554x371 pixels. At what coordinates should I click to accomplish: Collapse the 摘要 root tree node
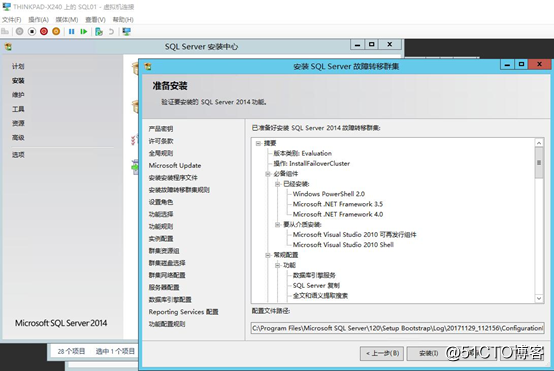coord(258,143)
